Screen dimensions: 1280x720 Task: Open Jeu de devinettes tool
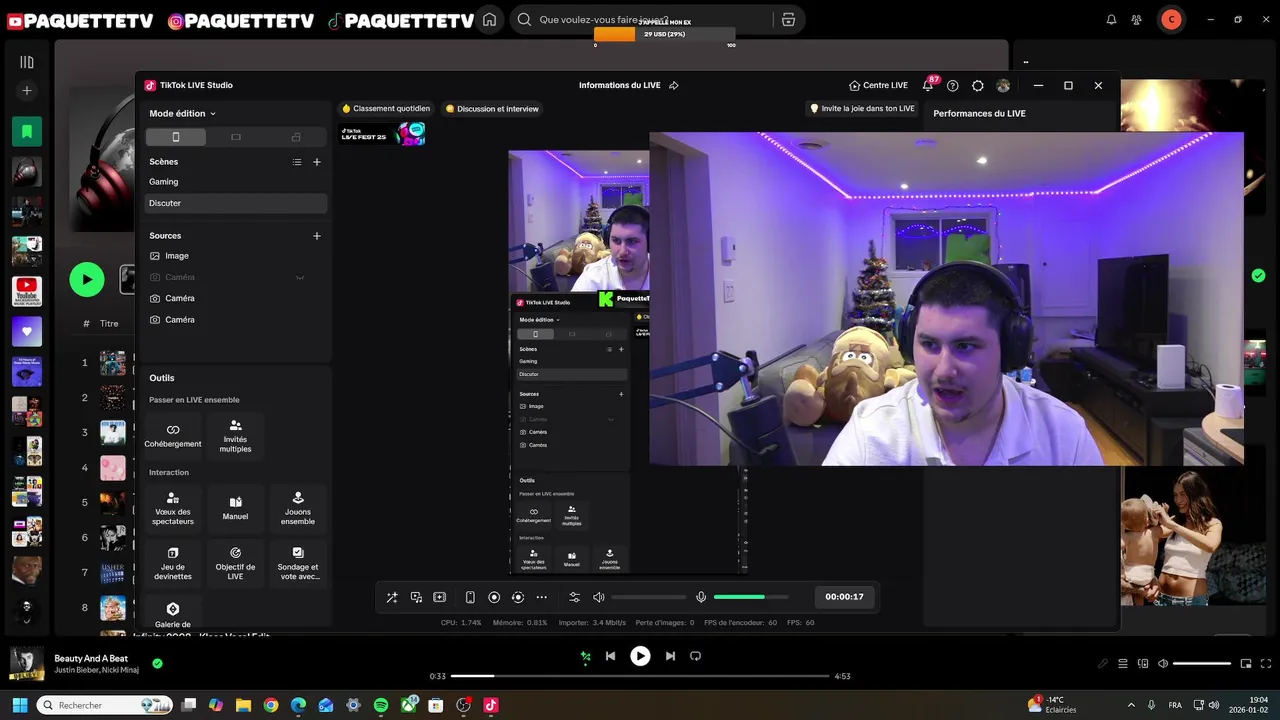point(173,564)
